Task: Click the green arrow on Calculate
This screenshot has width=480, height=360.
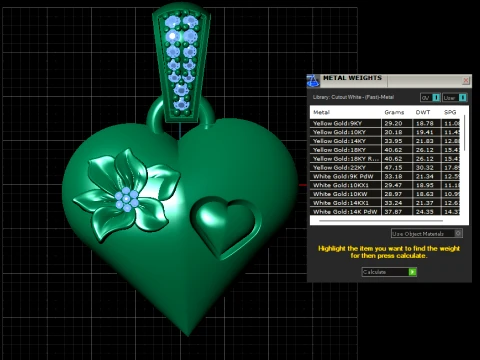Action: pyautogui.click(x=412, y=272)
